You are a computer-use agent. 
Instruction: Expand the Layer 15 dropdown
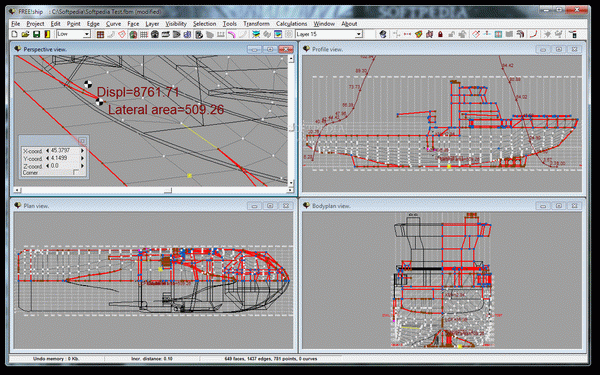pyautogui.click(x=329, y=34)
